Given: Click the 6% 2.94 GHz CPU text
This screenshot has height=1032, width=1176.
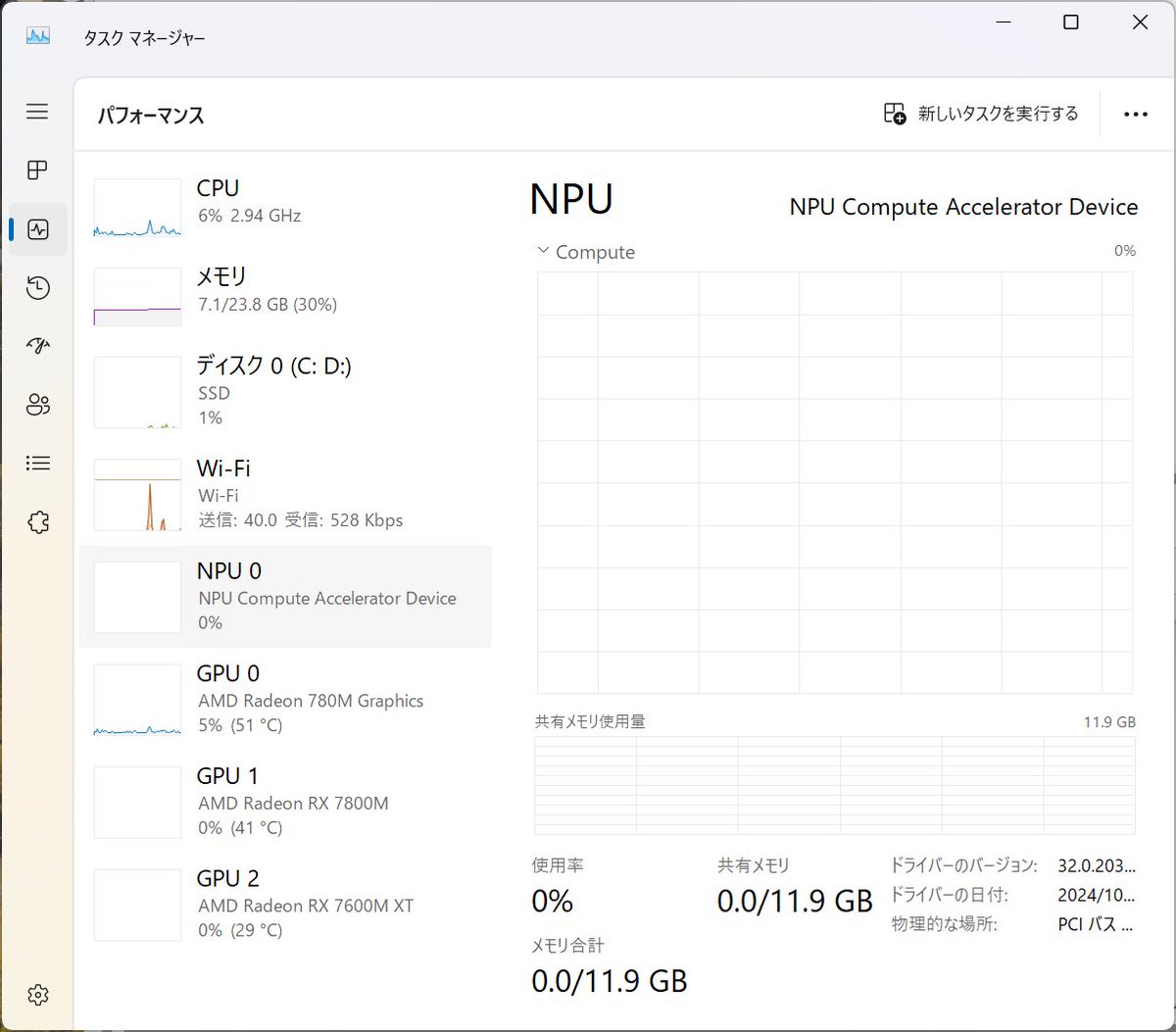Looking at the screenshot, I should tap(249, 216).
